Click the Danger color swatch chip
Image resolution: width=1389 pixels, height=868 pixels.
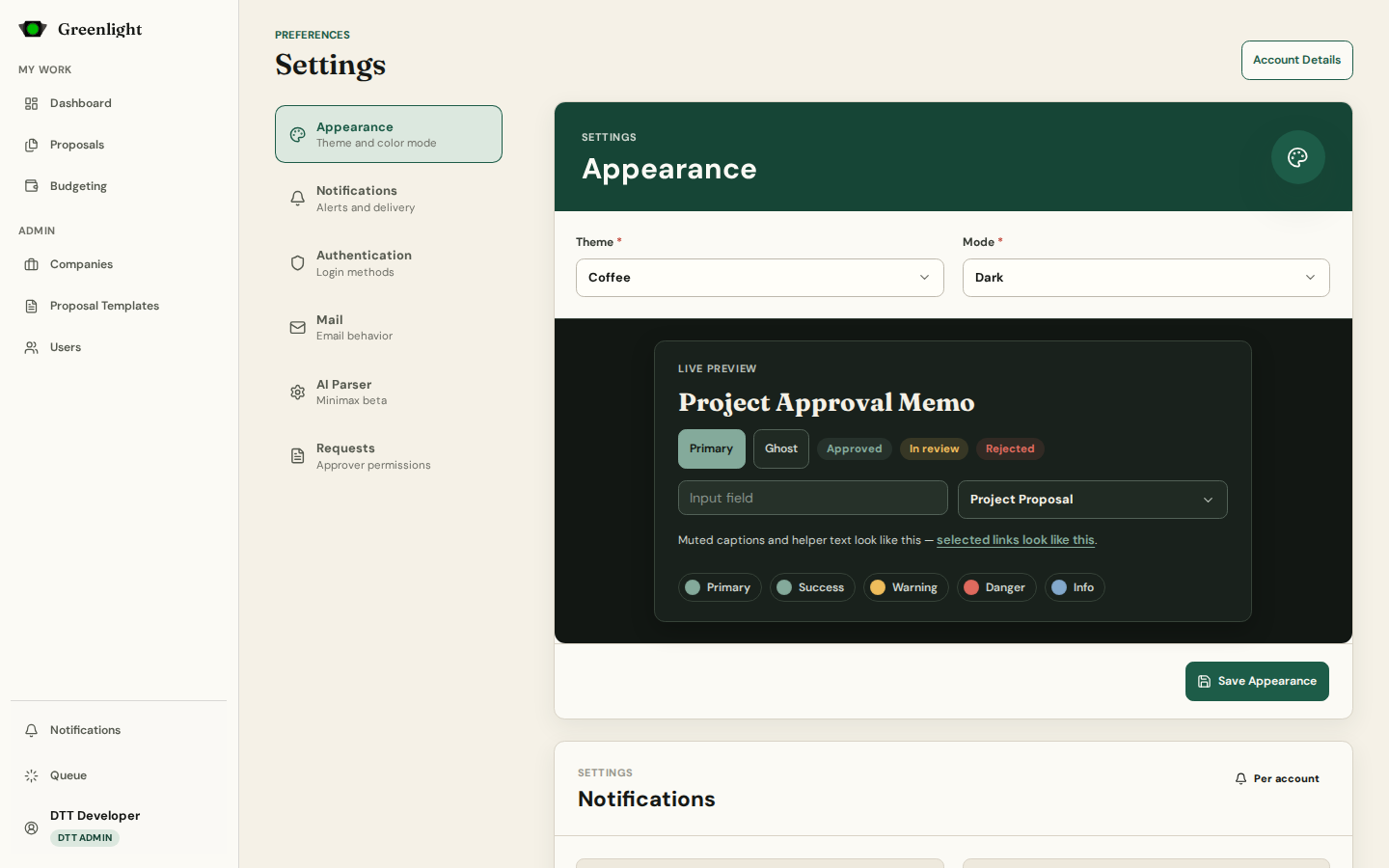click(996, 587)
